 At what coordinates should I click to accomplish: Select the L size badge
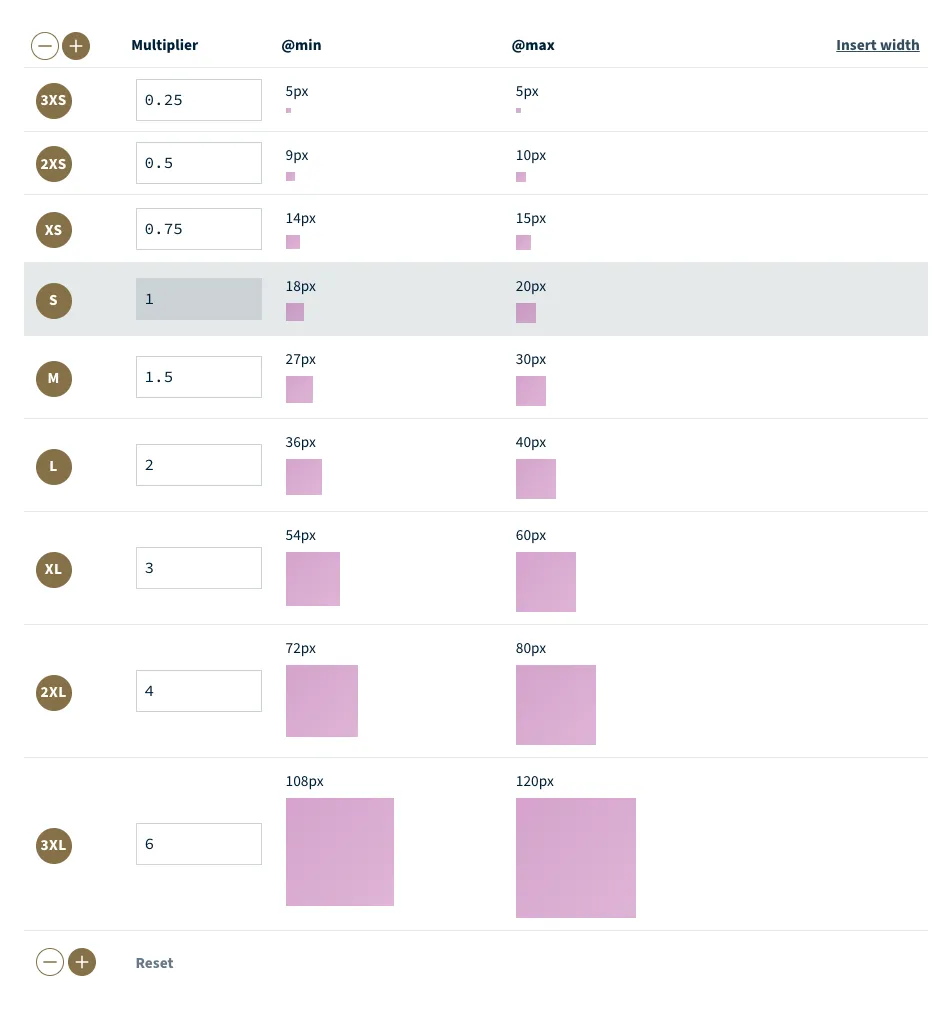click(x=54, y=466)
